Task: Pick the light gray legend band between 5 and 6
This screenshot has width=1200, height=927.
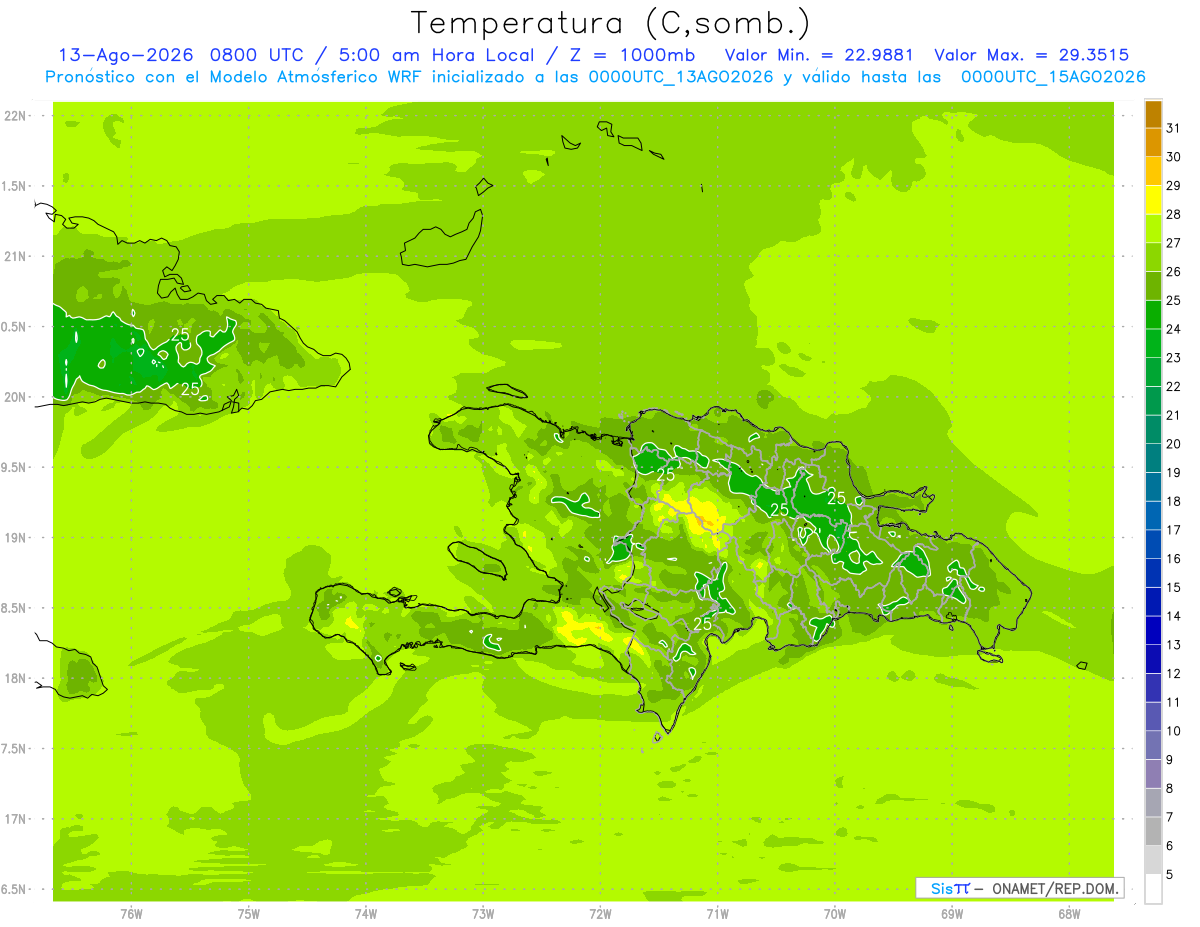Action: 1153,861
